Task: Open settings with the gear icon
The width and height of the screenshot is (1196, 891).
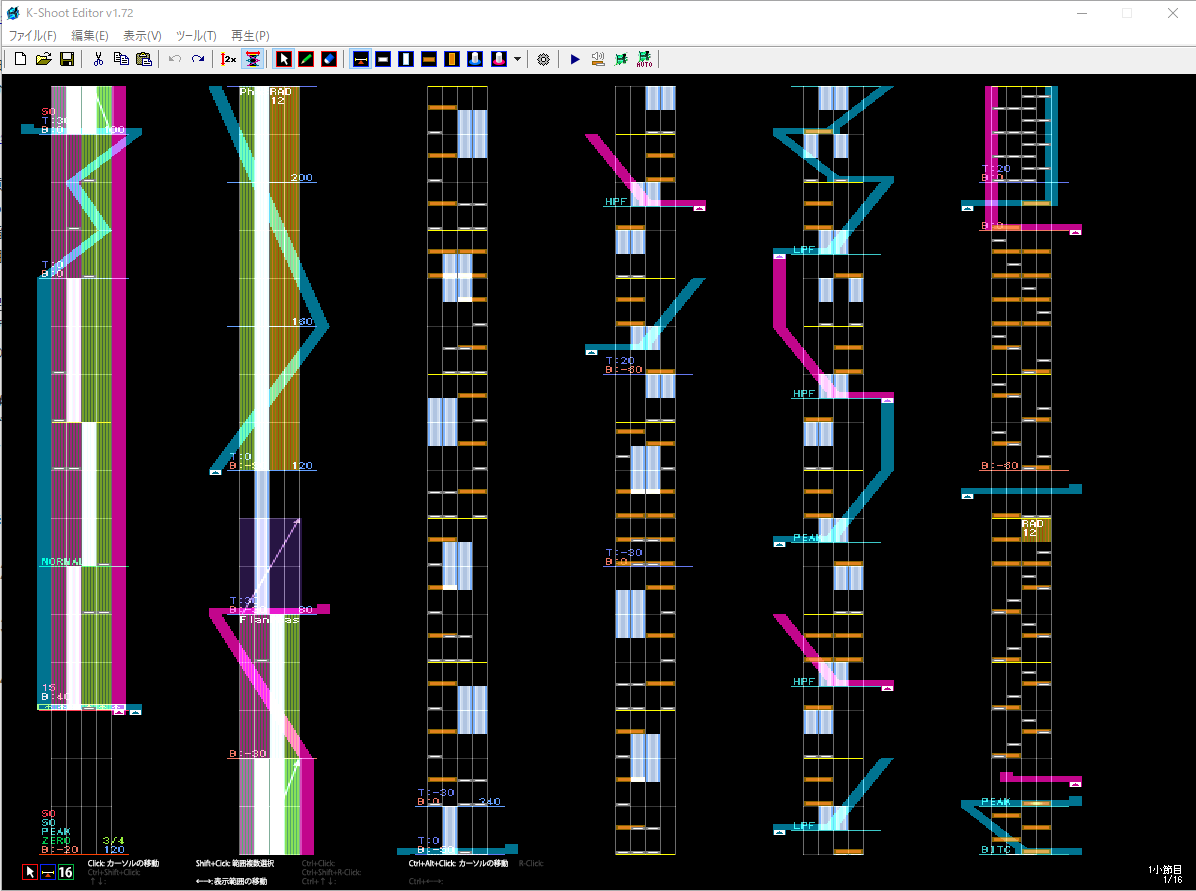Action: coord(543,59)
